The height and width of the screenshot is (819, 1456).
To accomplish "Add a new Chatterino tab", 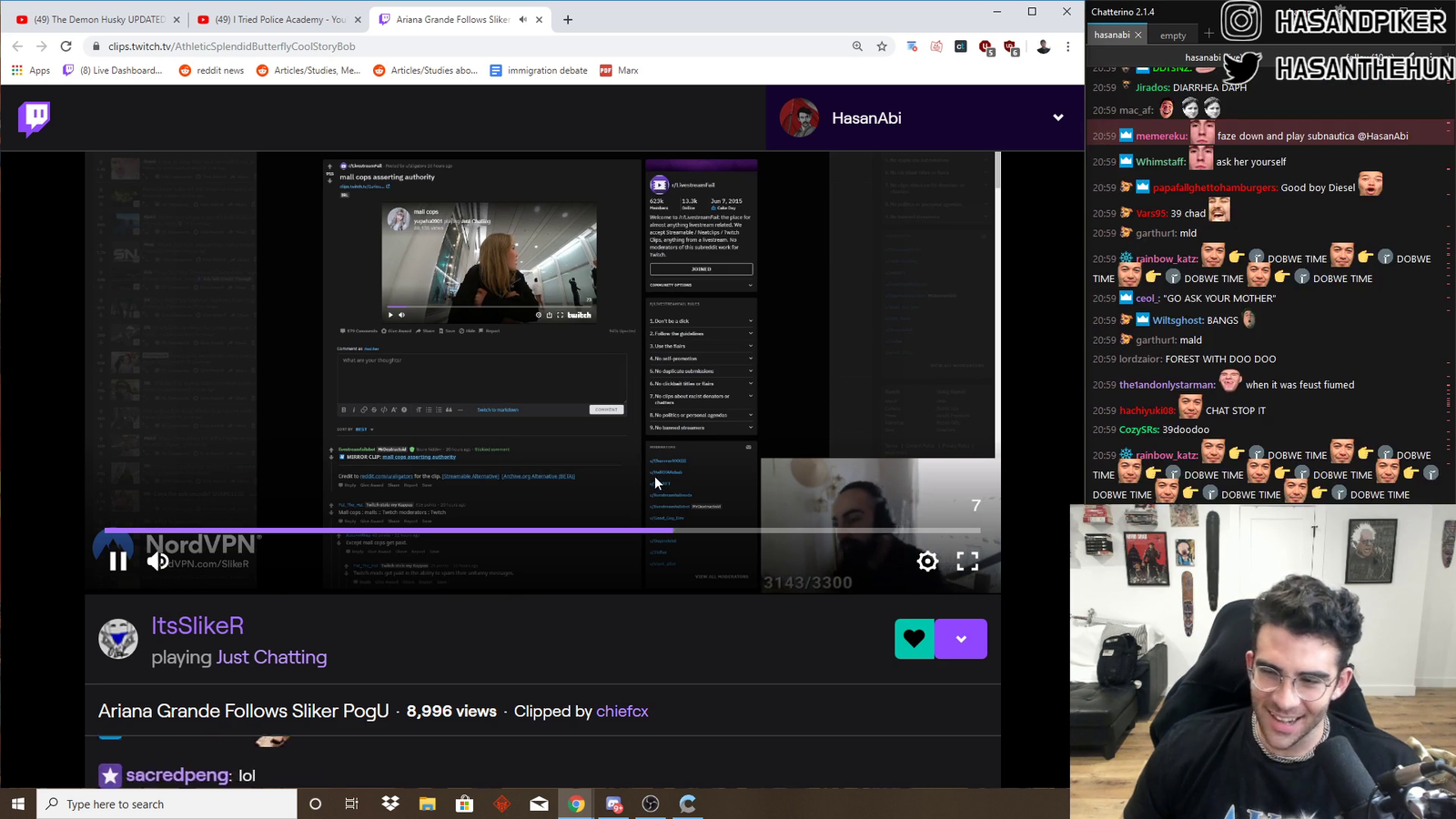I will coord(1208,35).
